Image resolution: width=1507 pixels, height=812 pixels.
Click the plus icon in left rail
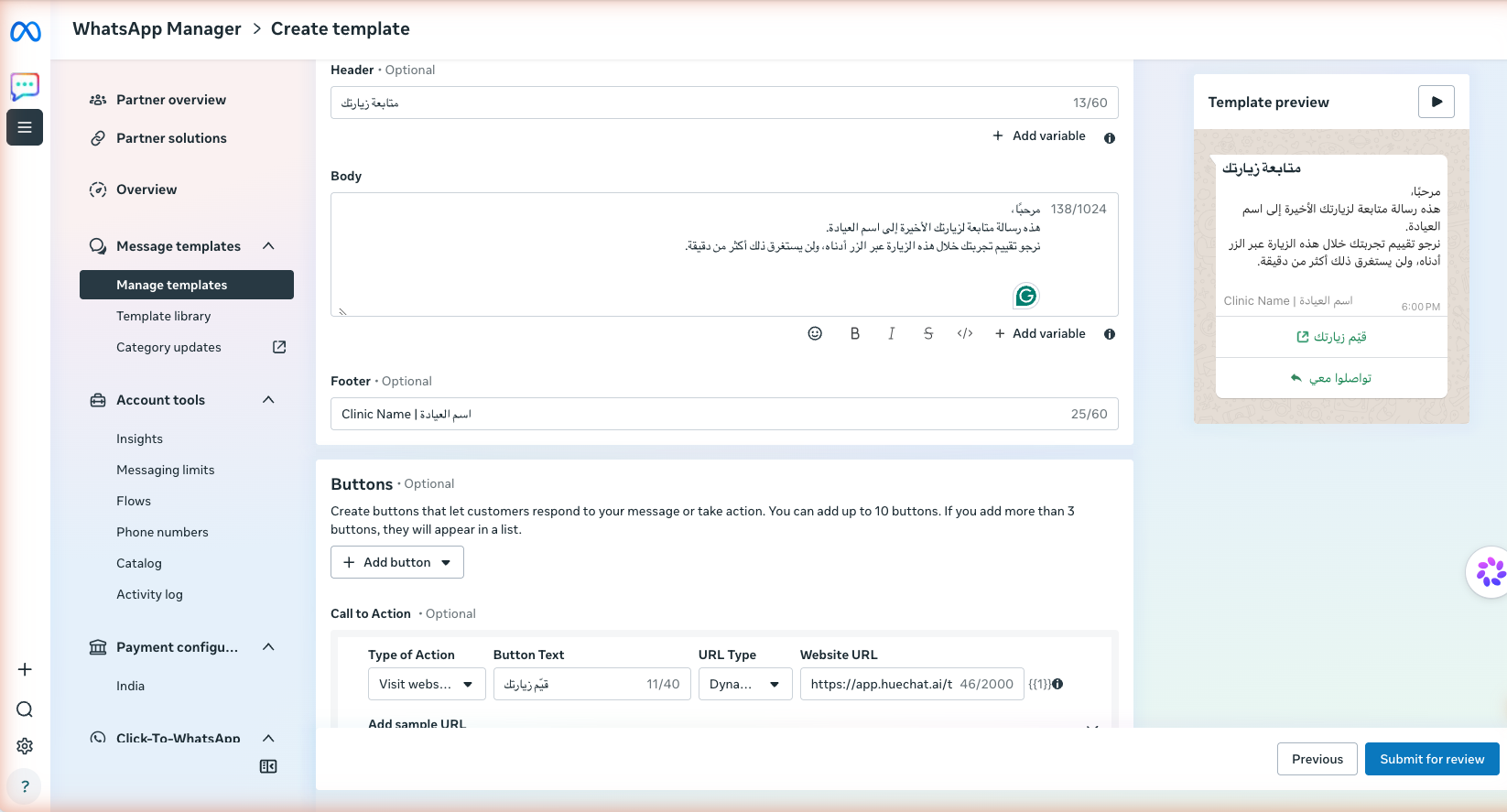tap(25, 669)
